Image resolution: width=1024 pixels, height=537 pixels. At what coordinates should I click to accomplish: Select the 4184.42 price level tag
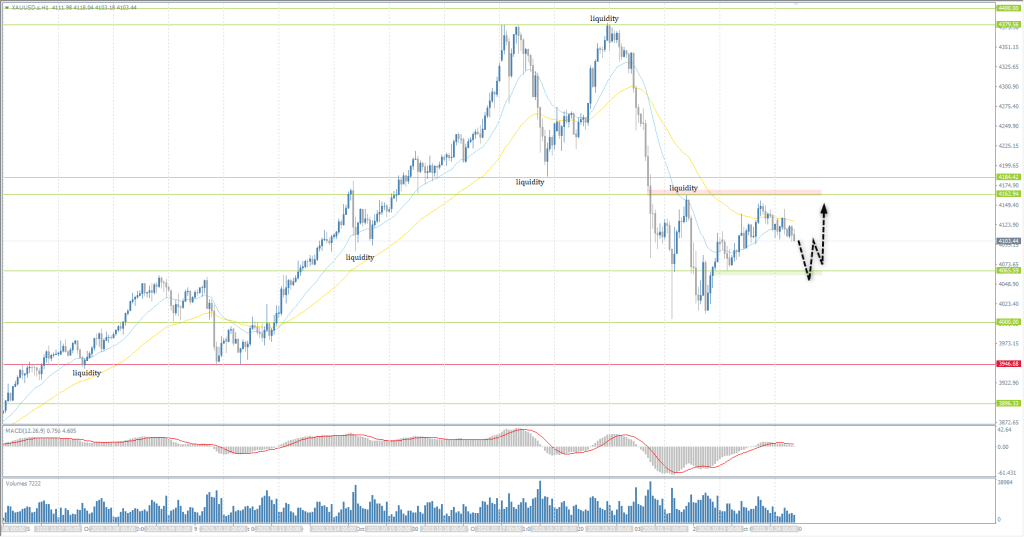click(x=1007, y=177)
